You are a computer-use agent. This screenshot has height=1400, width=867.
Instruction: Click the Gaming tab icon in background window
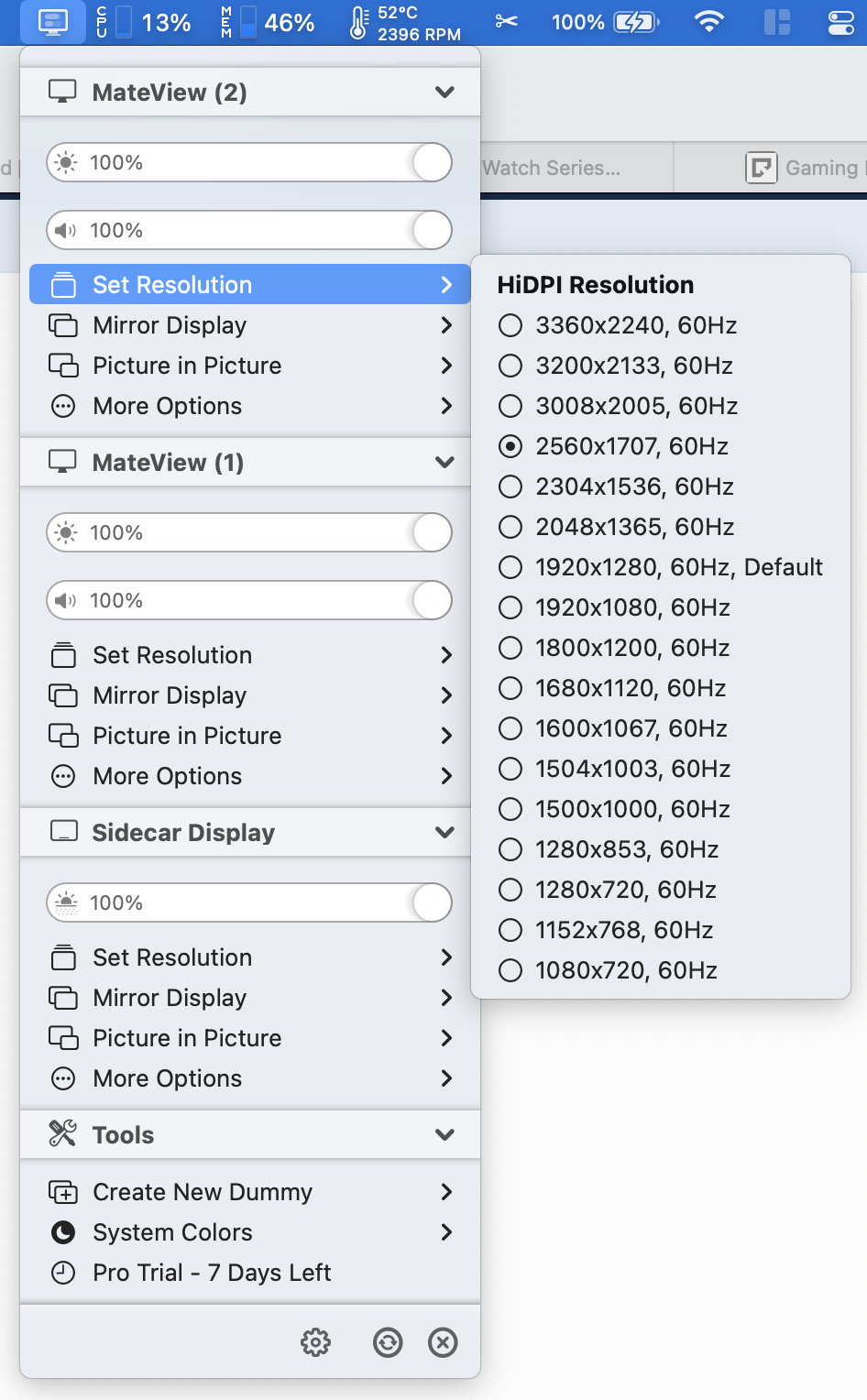coord(762,168)
